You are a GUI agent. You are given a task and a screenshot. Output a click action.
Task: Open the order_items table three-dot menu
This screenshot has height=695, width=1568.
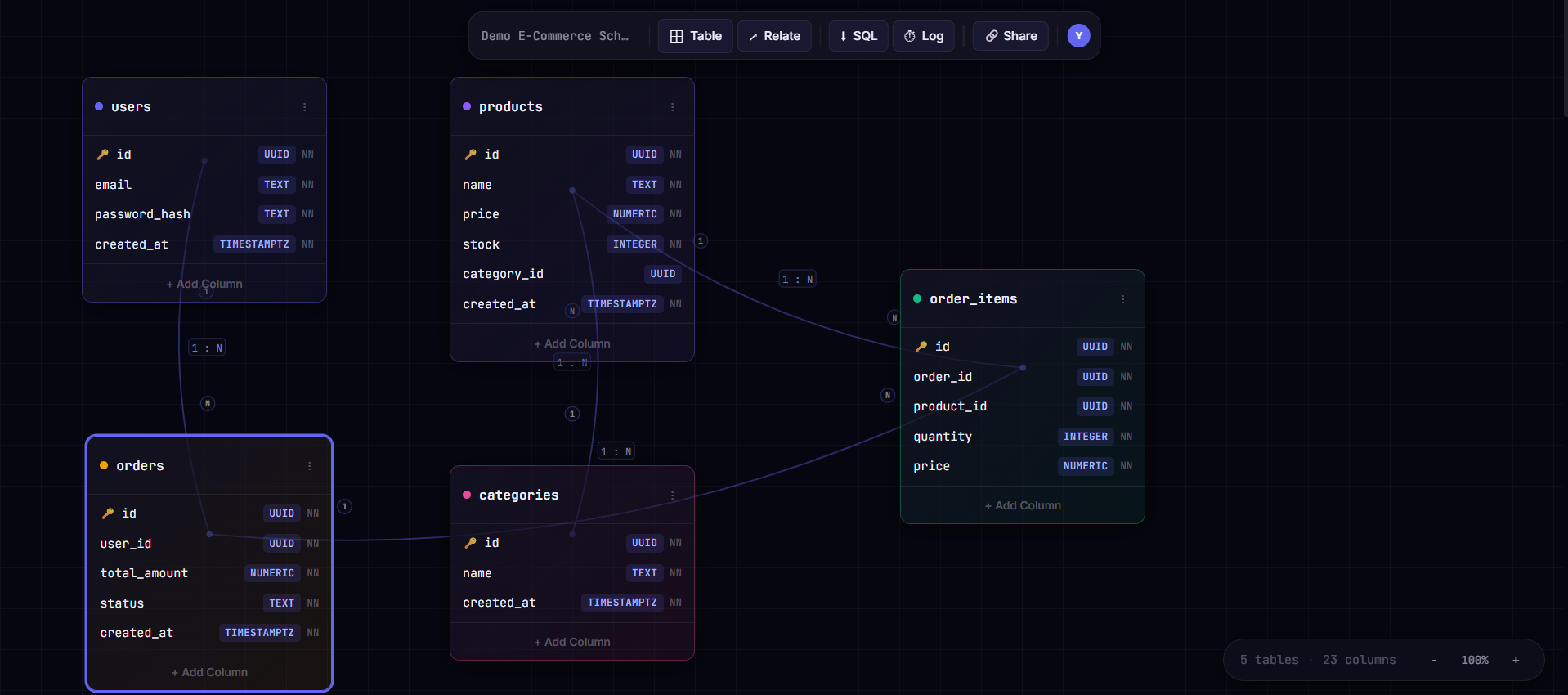click(x=1123, y=299)
